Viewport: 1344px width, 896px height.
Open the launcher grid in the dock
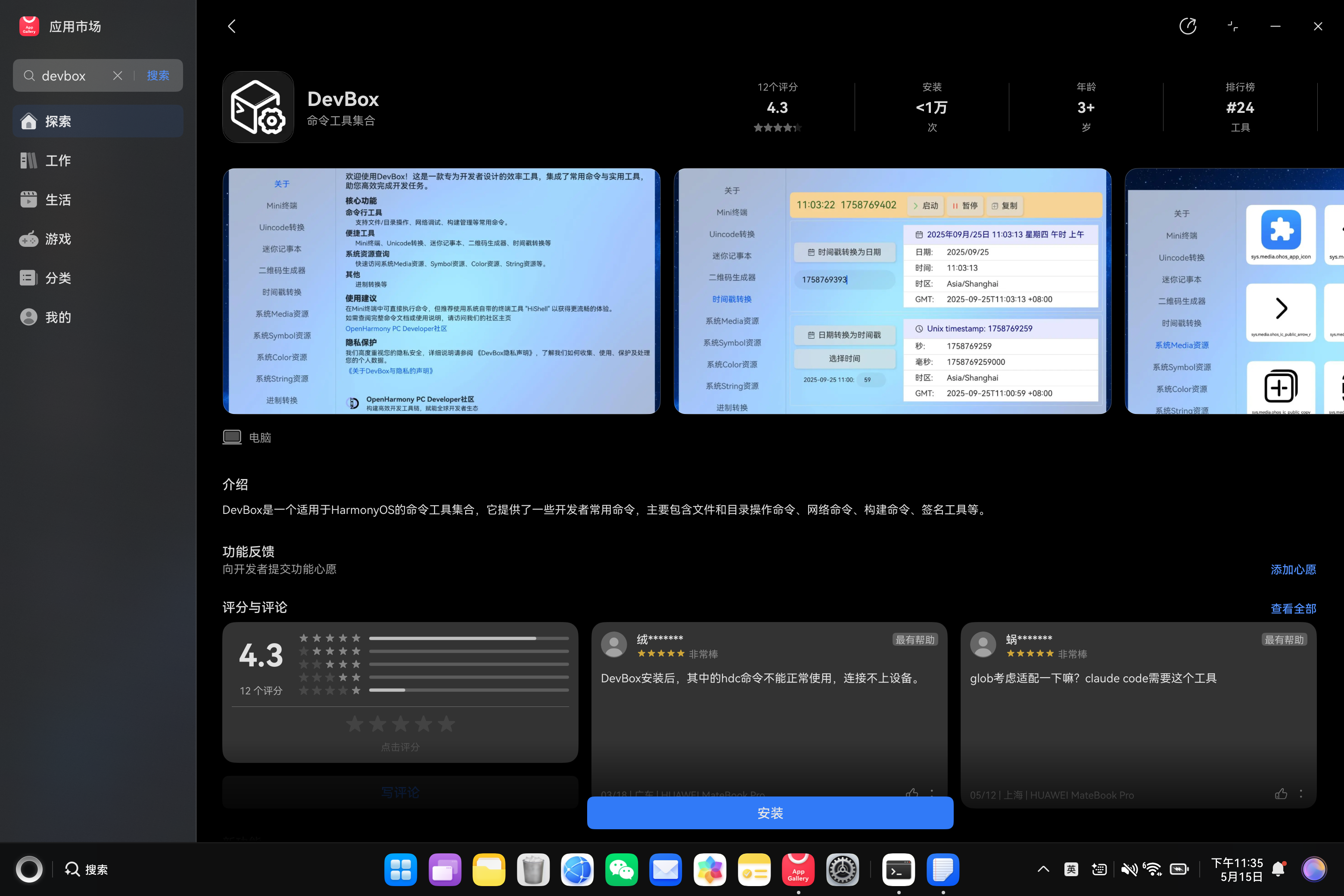point(401,870)
